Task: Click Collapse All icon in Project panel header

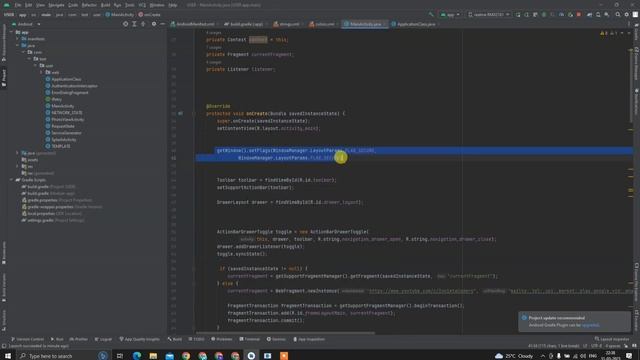Action: [143, 24]
